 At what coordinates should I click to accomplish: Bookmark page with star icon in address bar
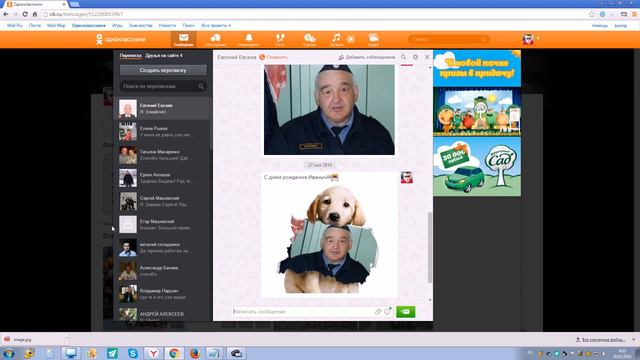[x=592, y=14]
